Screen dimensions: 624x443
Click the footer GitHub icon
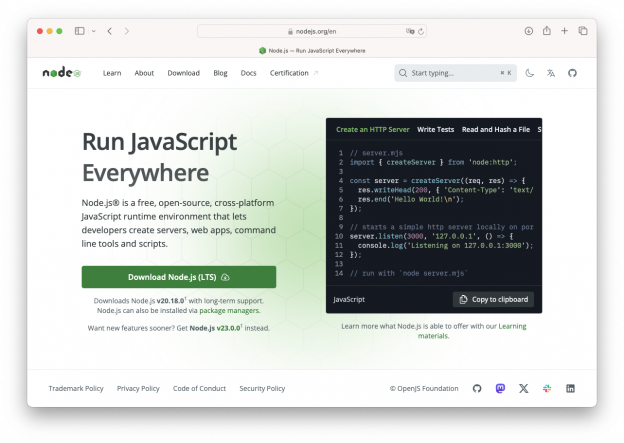click(477, 388)
